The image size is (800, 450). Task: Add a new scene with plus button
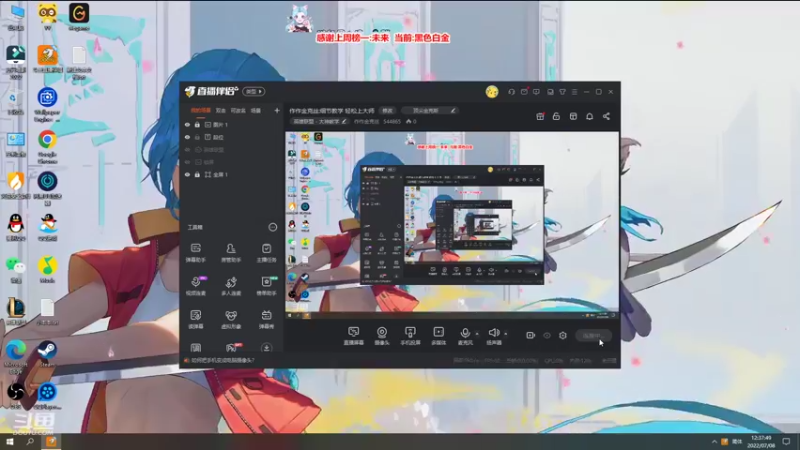[277, 110]
